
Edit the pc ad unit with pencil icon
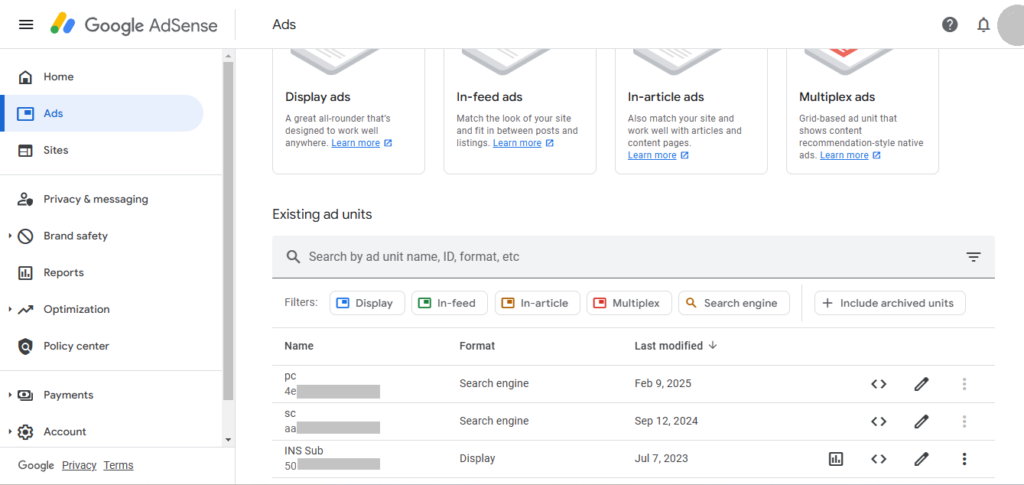point(921,384)
